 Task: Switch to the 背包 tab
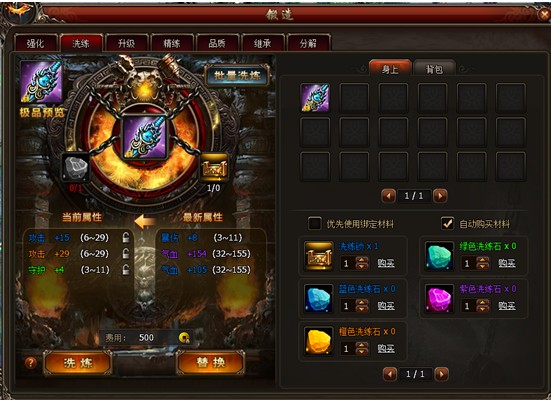click(x=434, y=69)
